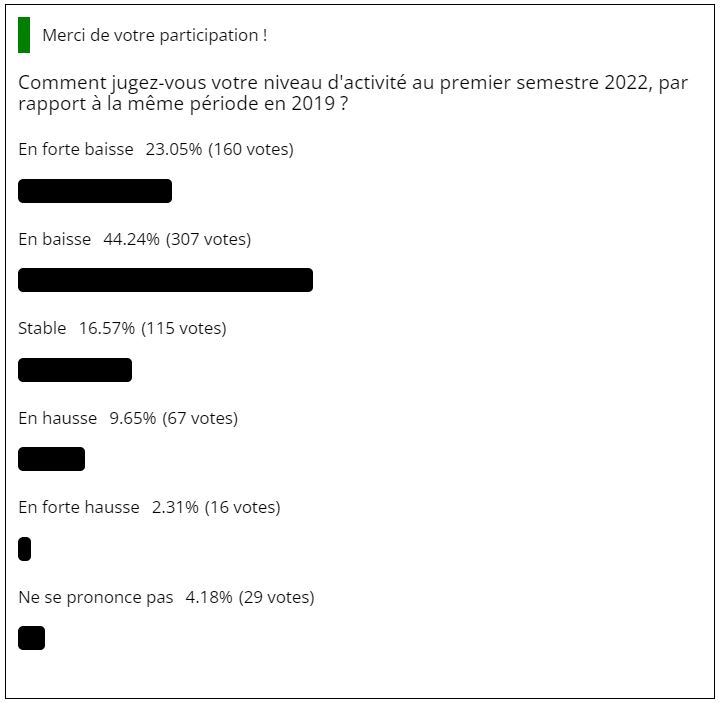Click the 'En hausse' result bar
This screenshot has height=703, width=721.
click(x=52, y=459)
